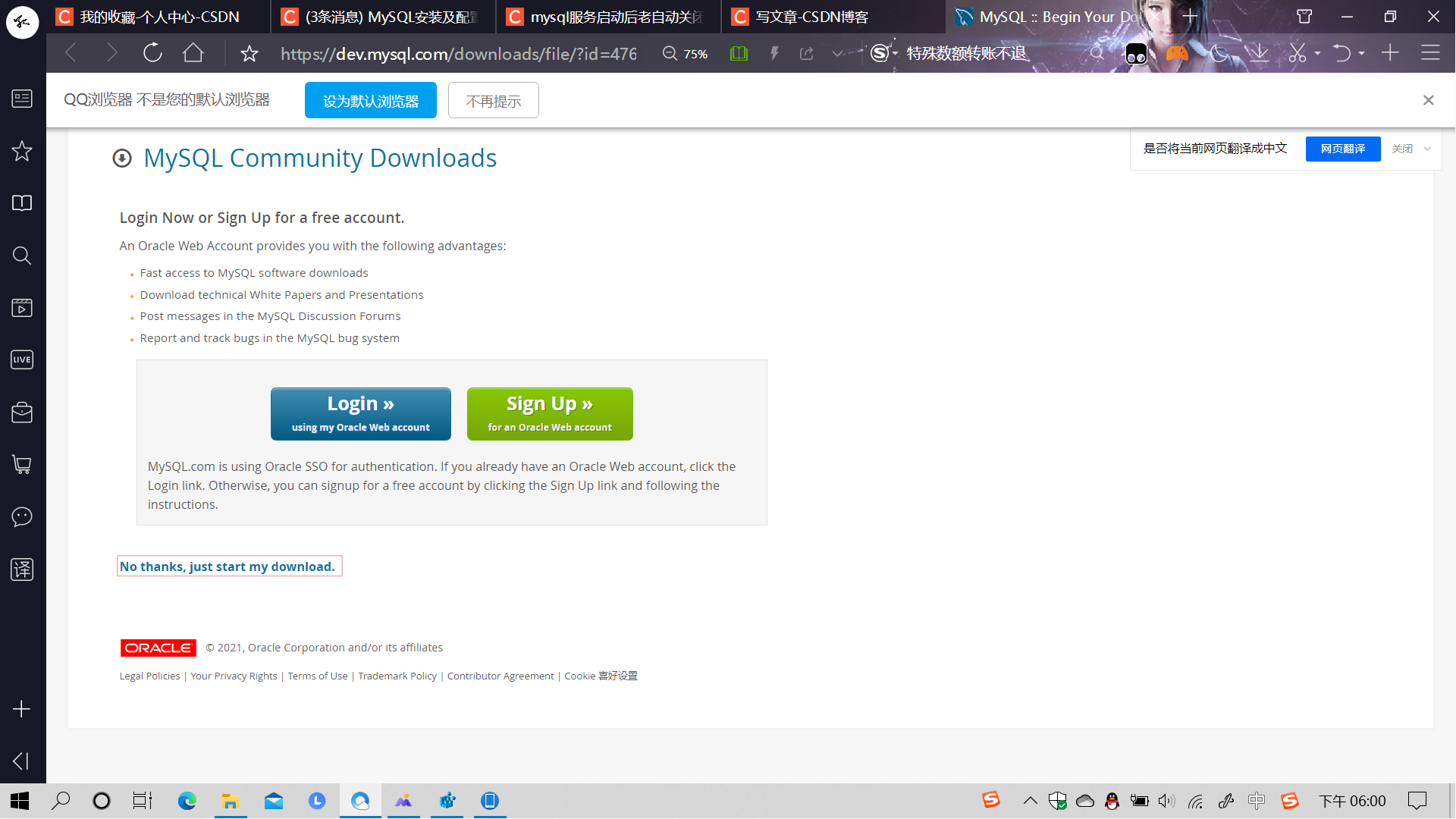
Task: Click No thanks, just start my download
Action: tap(227, 566)
